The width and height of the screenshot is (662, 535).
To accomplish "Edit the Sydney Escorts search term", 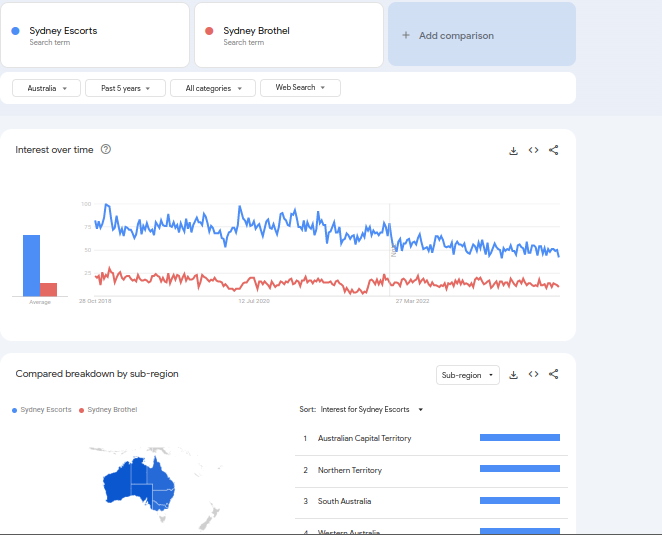I will (x=63, y=31).
